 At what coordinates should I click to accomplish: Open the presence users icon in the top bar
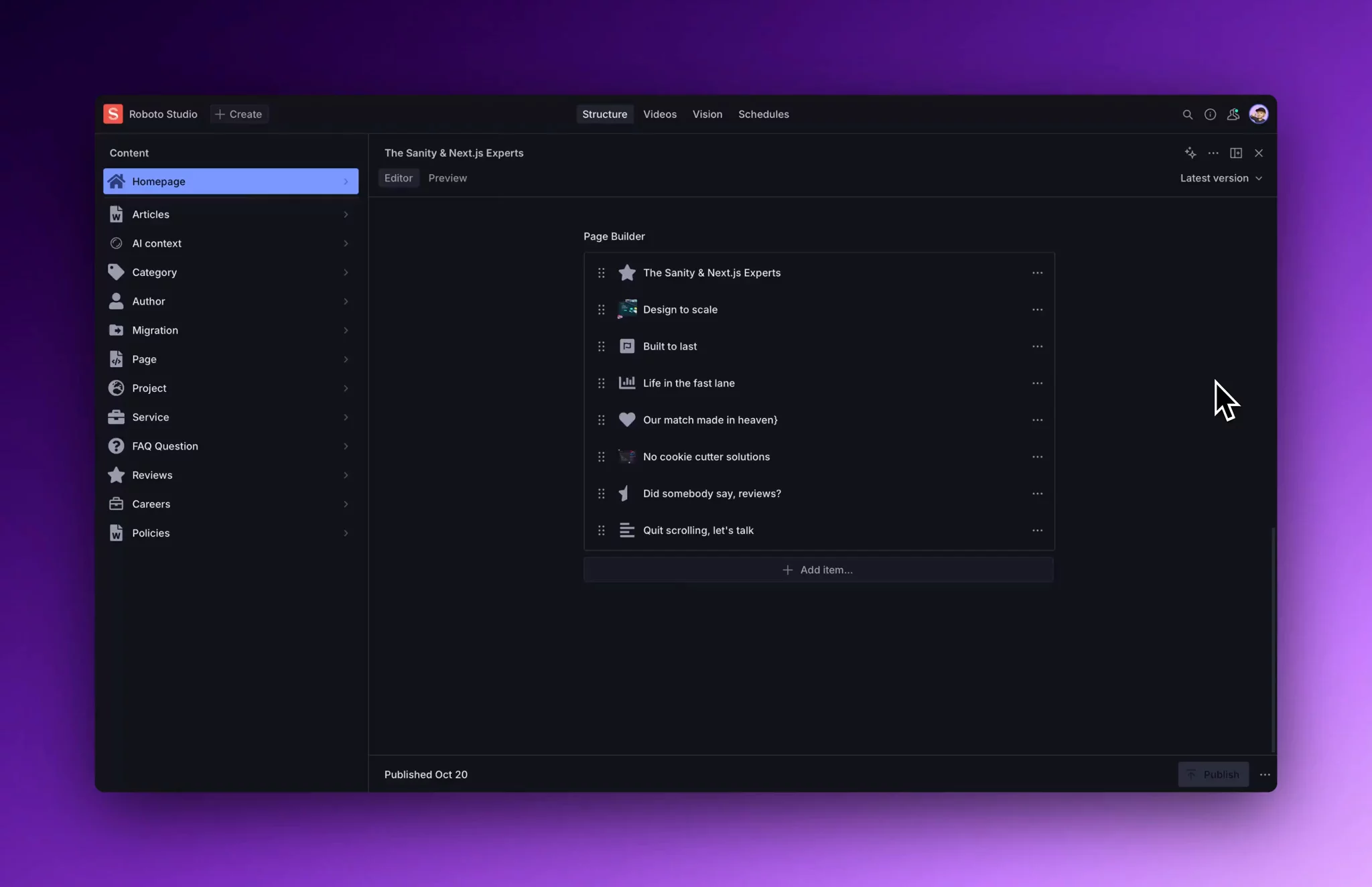pyautogui.click(x=1233, y=115)
